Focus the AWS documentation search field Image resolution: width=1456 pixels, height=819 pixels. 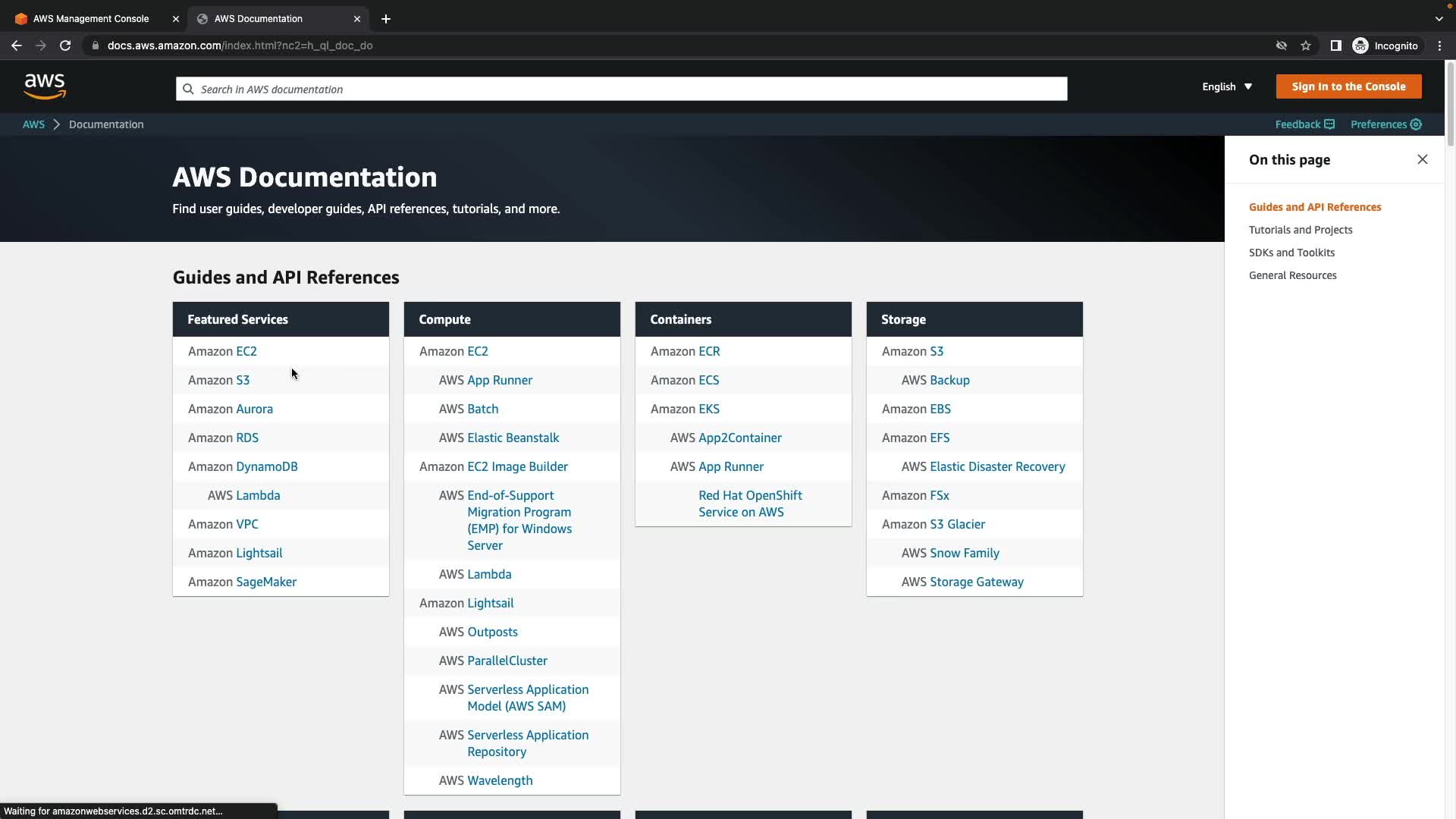622,89
